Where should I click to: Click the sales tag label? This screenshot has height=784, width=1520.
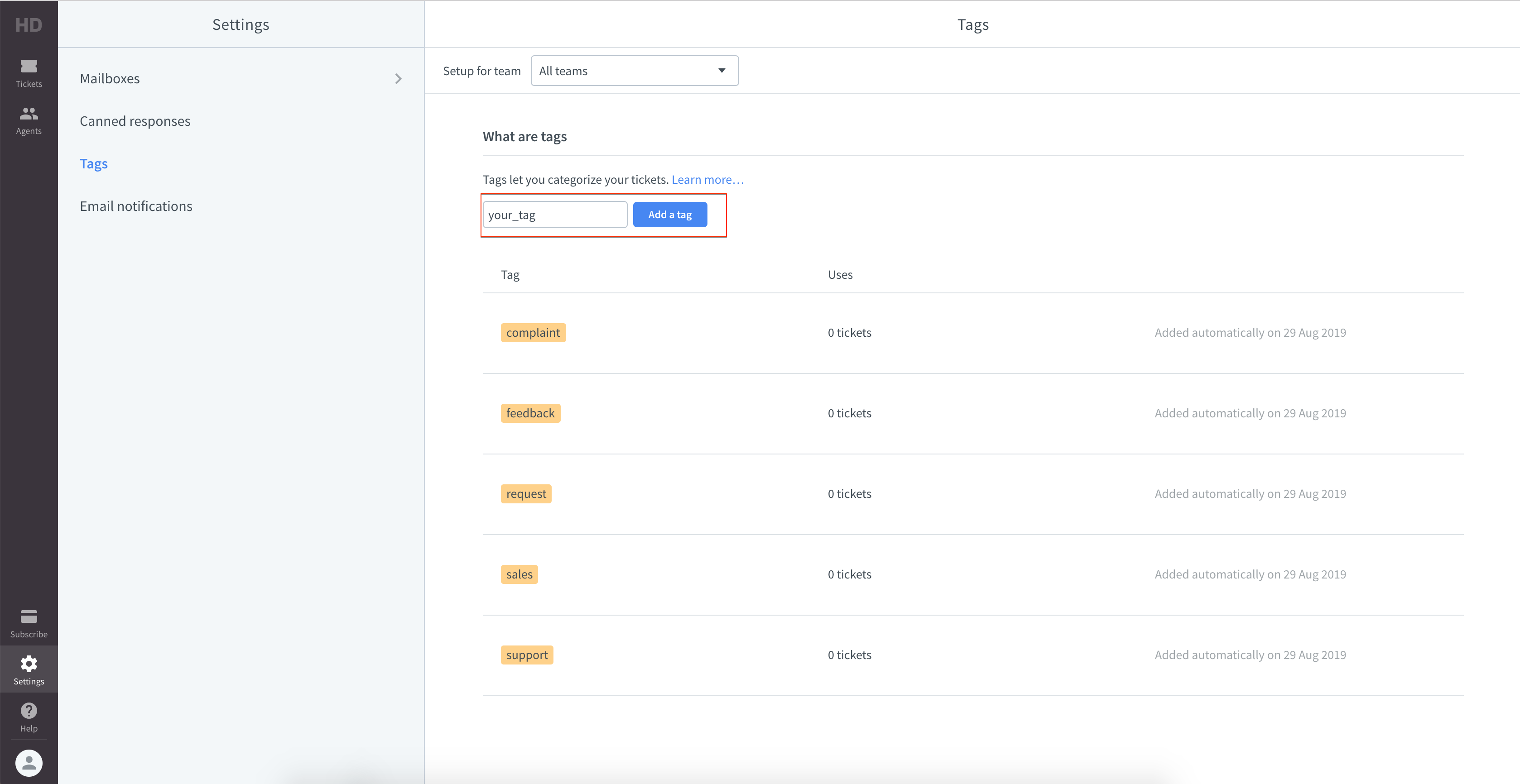[x=519, y=574]
